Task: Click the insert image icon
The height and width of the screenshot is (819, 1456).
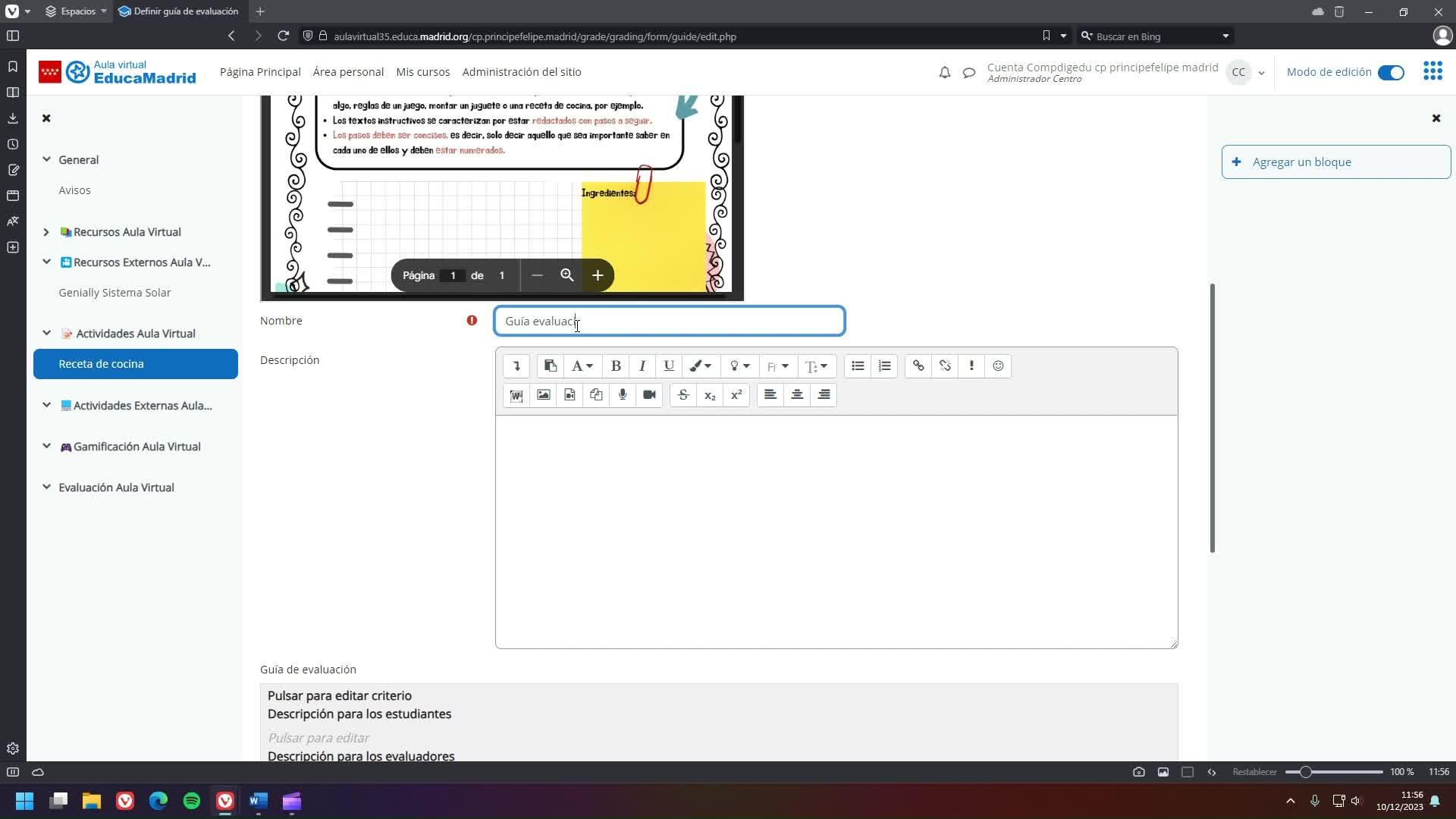Action: click(x=543, y=395)
